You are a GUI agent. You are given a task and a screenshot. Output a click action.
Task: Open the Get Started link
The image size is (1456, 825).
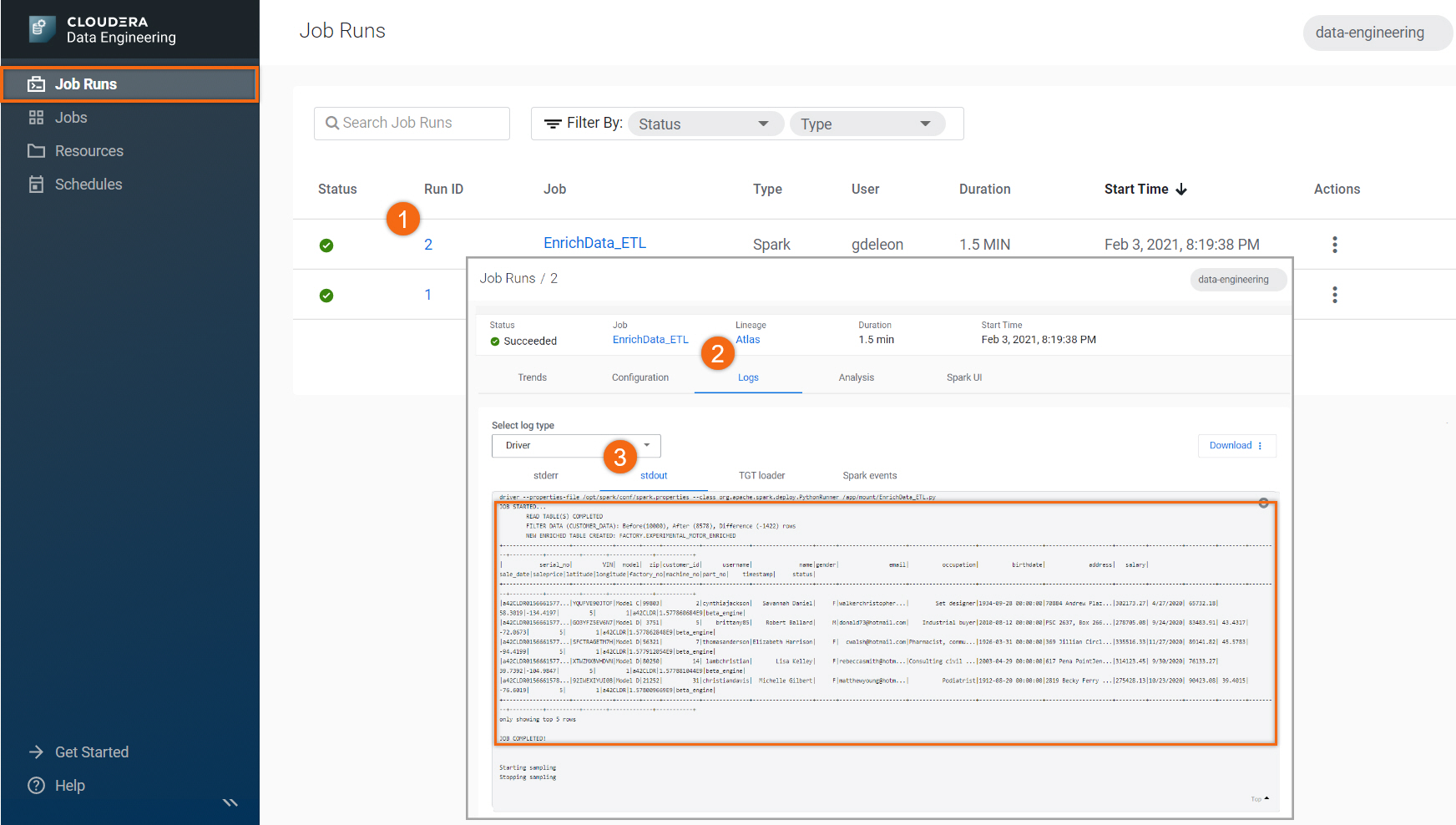coord(92,752)
